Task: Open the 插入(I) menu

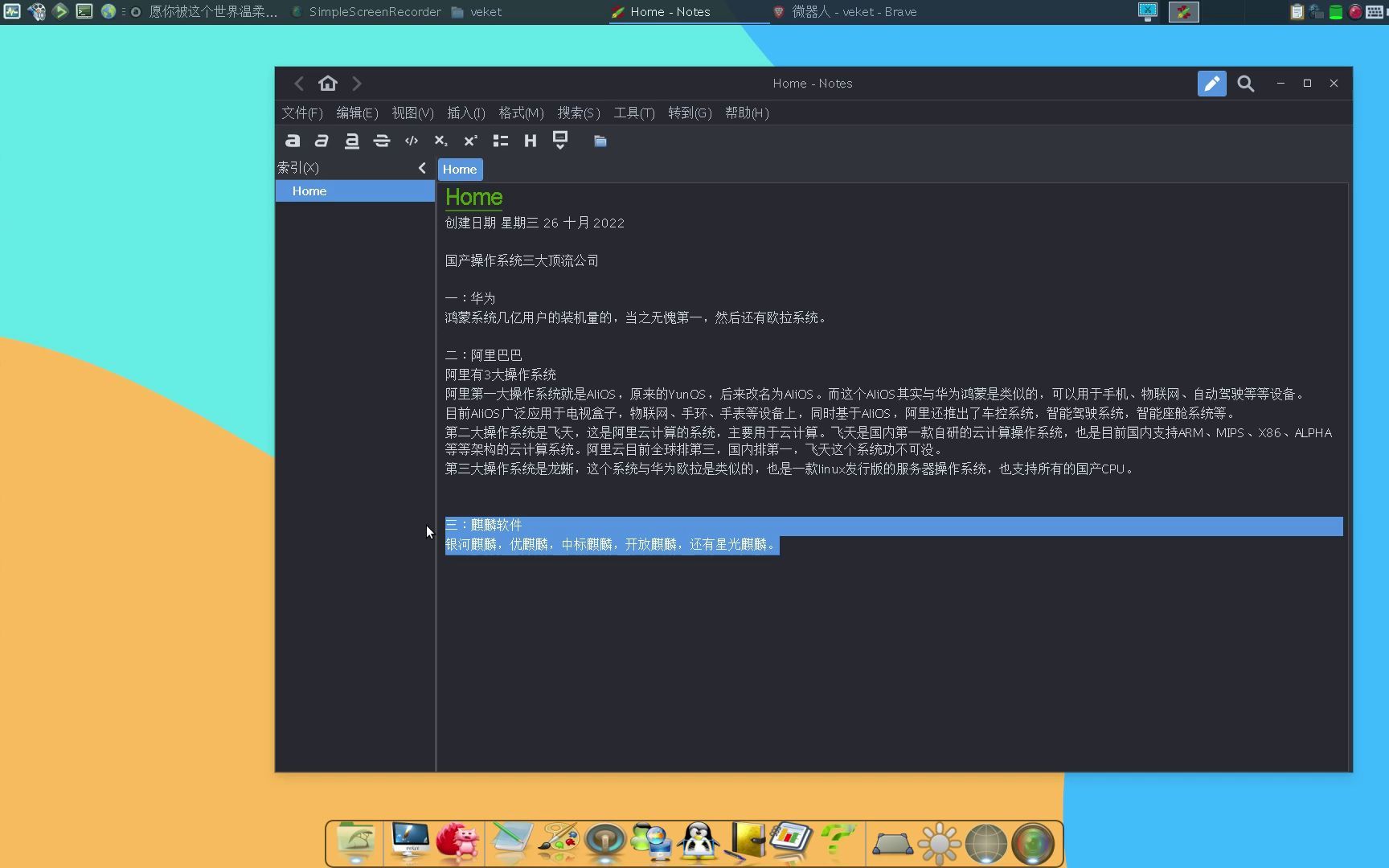Action: coord(466,113)
